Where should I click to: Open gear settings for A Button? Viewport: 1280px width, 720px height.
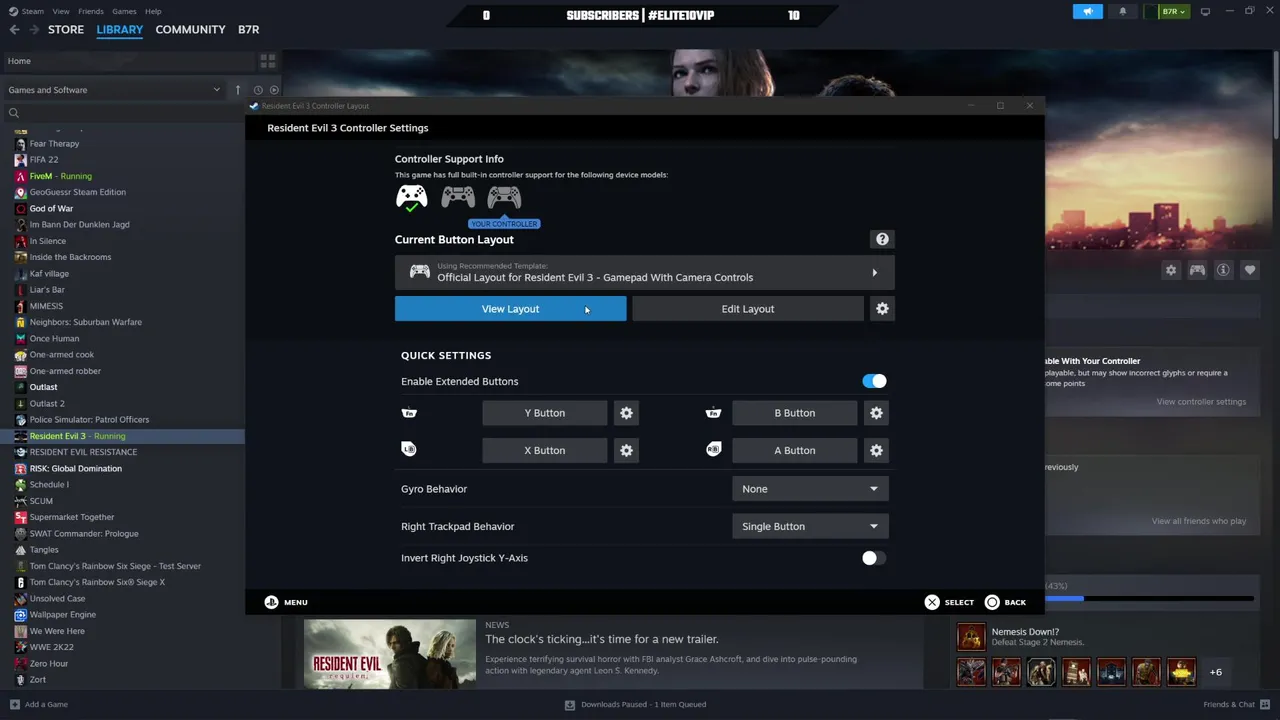coord(876,450)
